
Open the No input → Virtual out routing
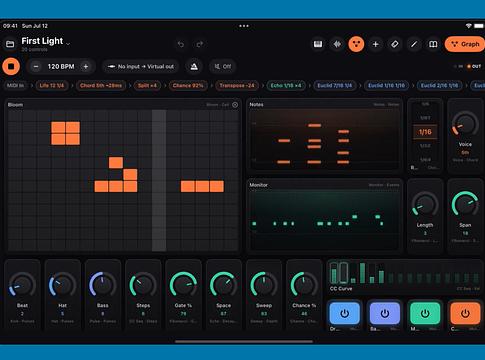coord(141,67)
